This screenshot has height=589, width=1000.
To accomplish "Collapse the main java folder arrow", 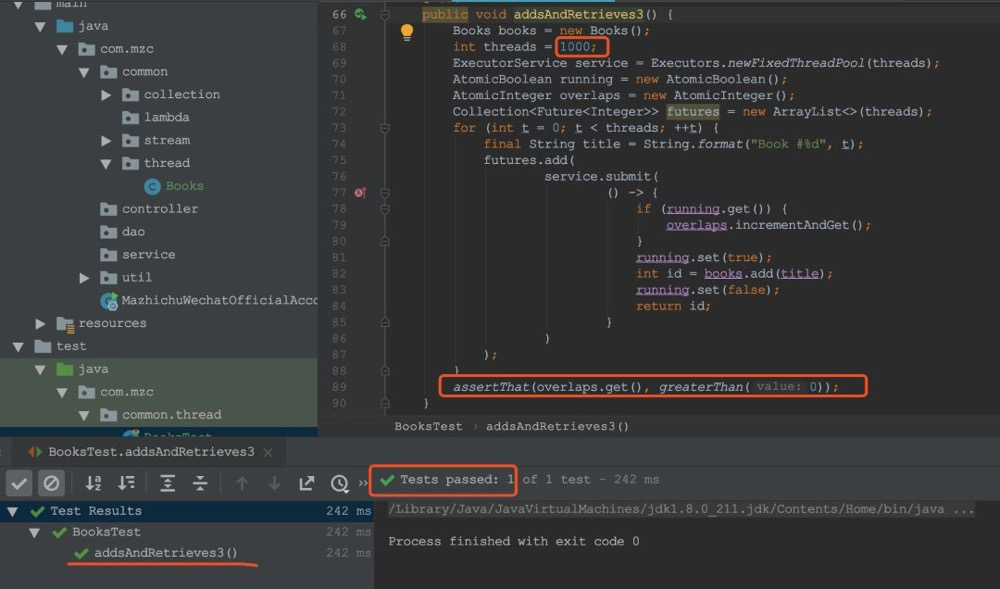I will (x=40, y=27).
